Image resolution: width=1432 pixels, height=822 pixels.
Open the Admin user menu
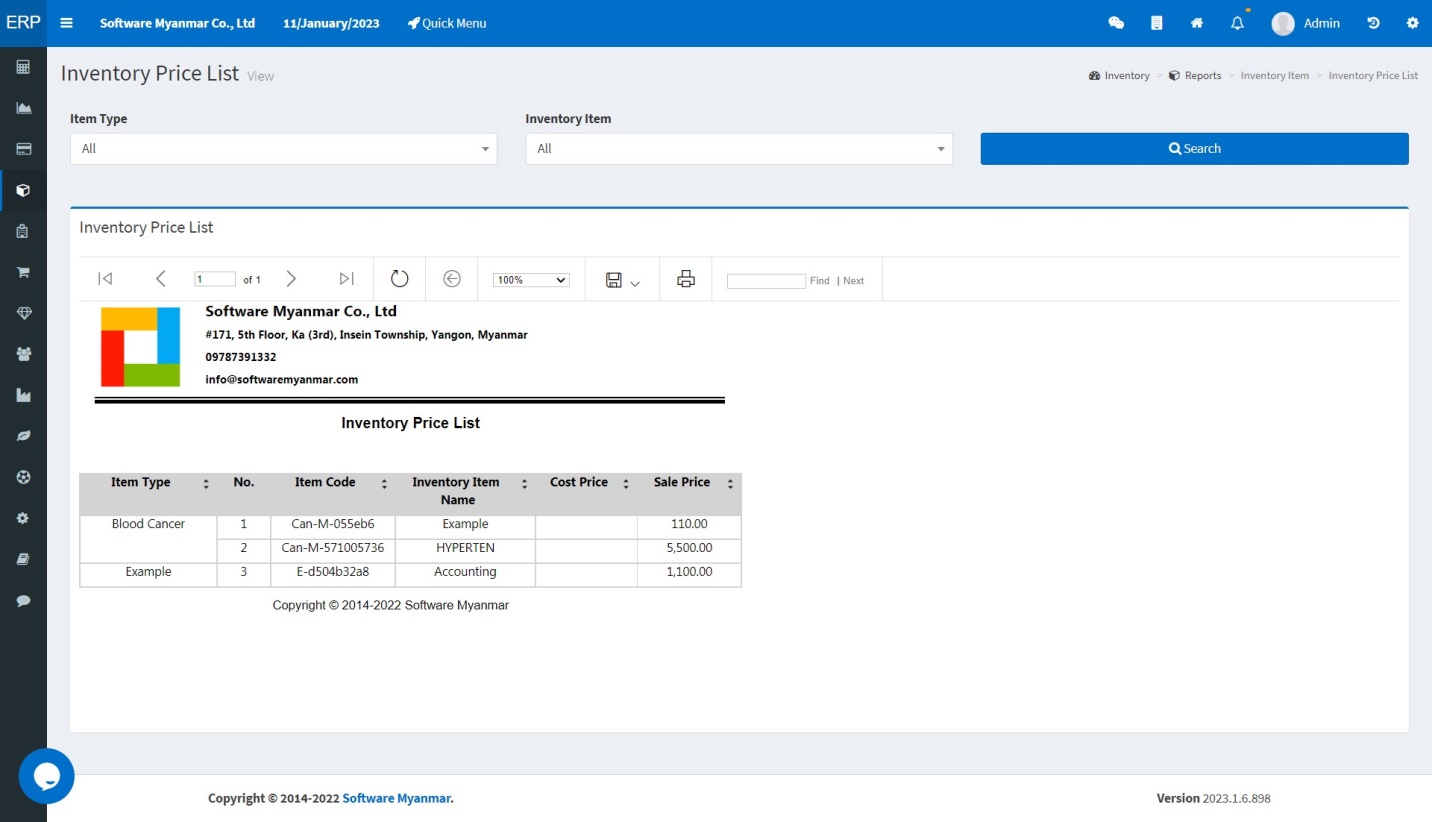[x=1305, y=23]
